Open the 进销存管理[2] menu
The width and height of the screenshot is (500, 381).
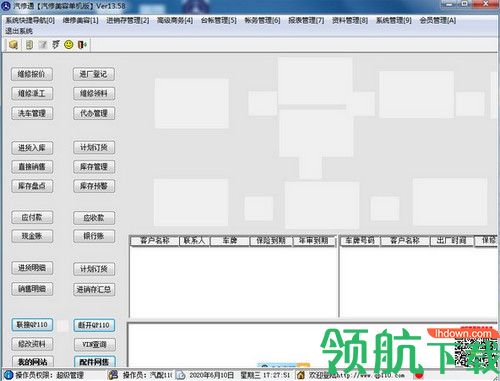[128, 21]
